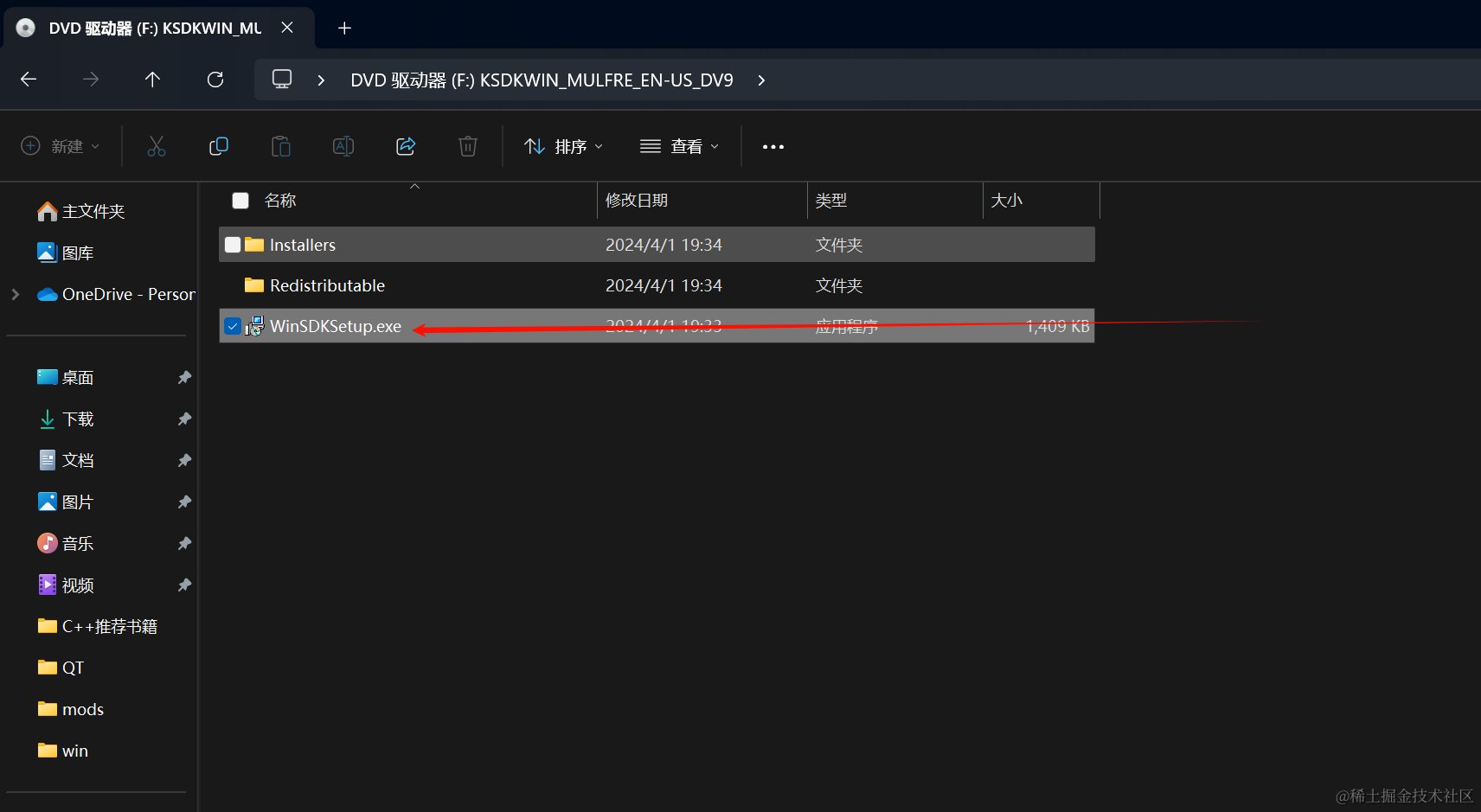Click the Installers folder icon
Screen dimensions: 1481x812
(254, 245)
